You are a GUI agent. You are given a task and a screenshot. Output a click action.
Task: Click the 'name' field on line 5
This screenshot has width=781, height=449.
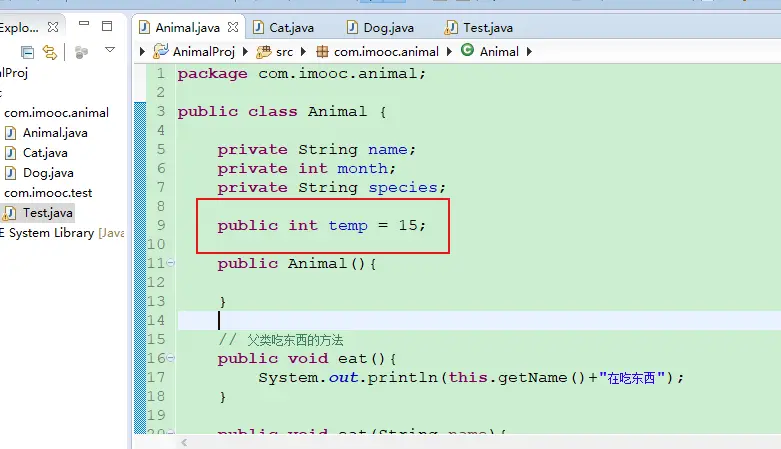[x=388, y=150]
